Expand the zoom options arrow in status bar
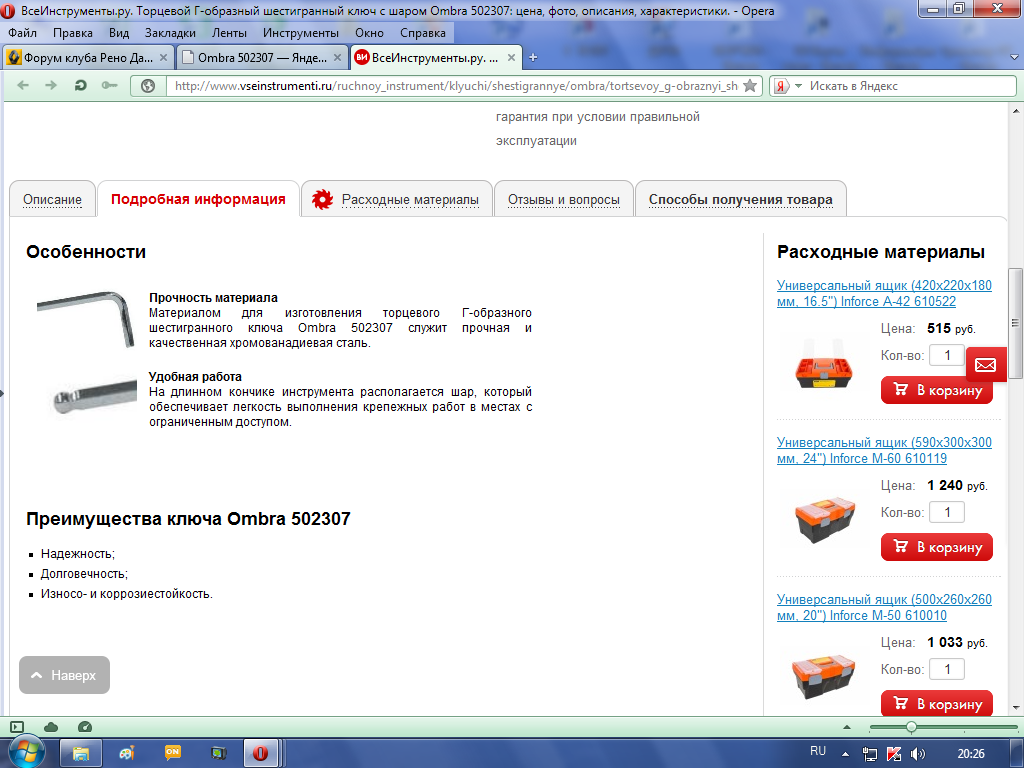Viewport: 1024px width, 768px height. 847,727
